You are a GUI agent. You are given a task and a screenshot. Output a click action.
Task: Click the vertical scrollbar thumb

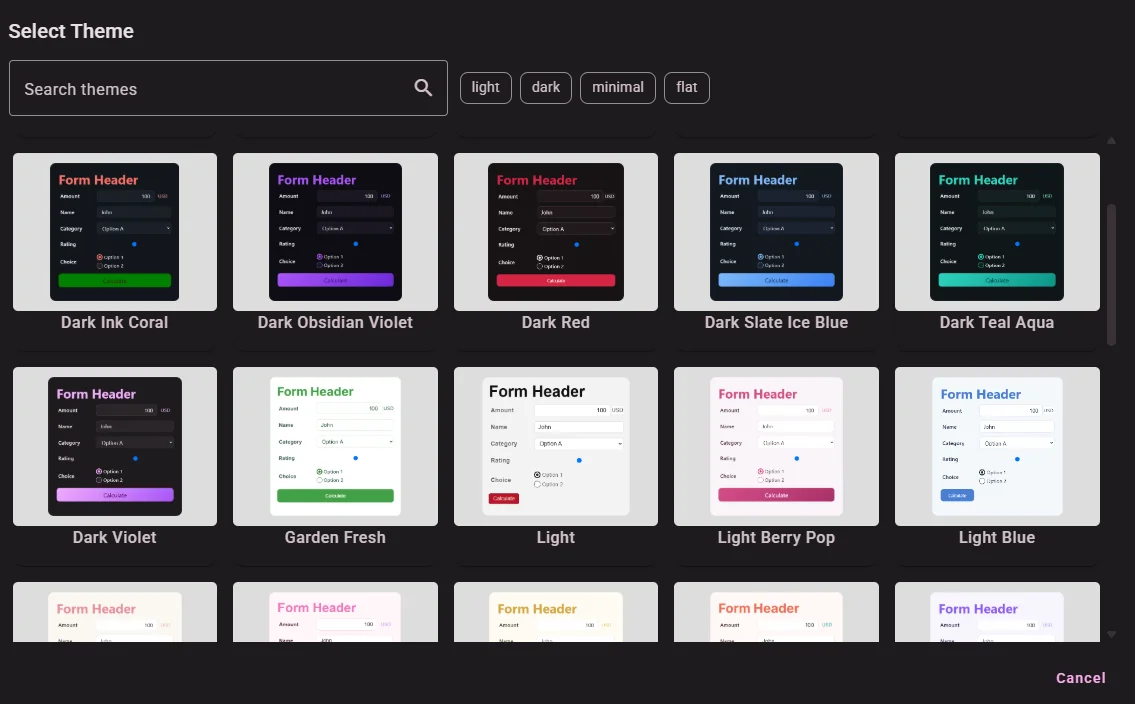[x=1111, y=275]
